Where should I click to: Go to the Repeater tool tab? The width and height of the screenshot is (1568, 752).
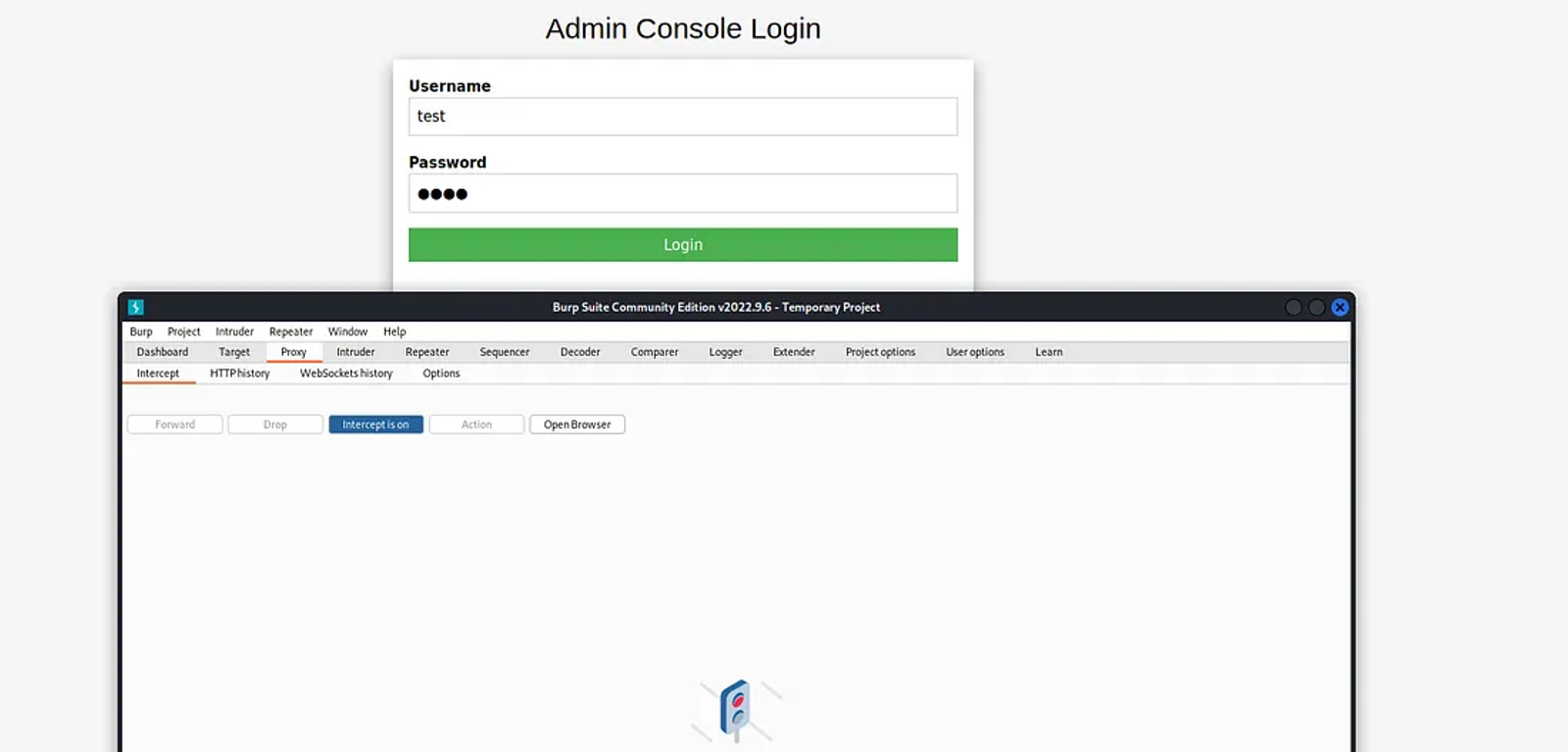tap(427, 352)
